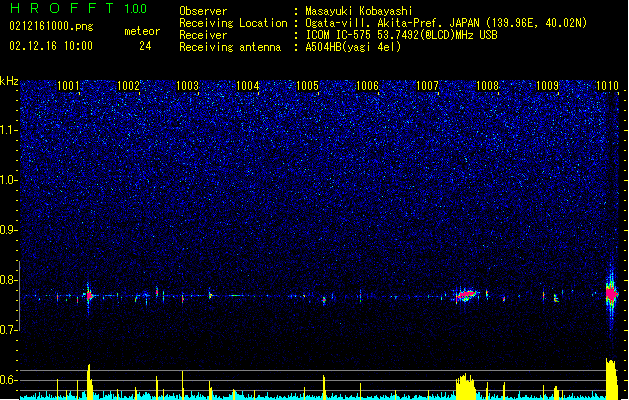This screenshot has width=629, height=400.
Task: Click the Receiver label
Action: pyautogui.click(x=203, y=35)
